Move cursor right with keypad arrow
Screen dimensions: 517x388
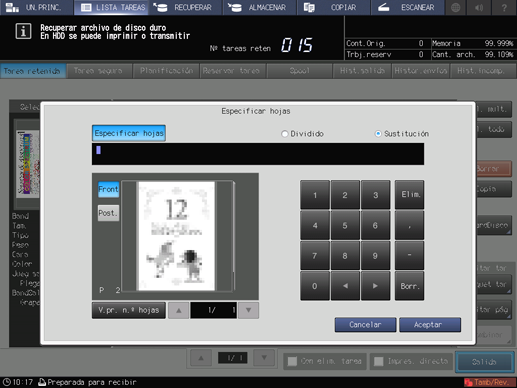click(x=375, y=286)
